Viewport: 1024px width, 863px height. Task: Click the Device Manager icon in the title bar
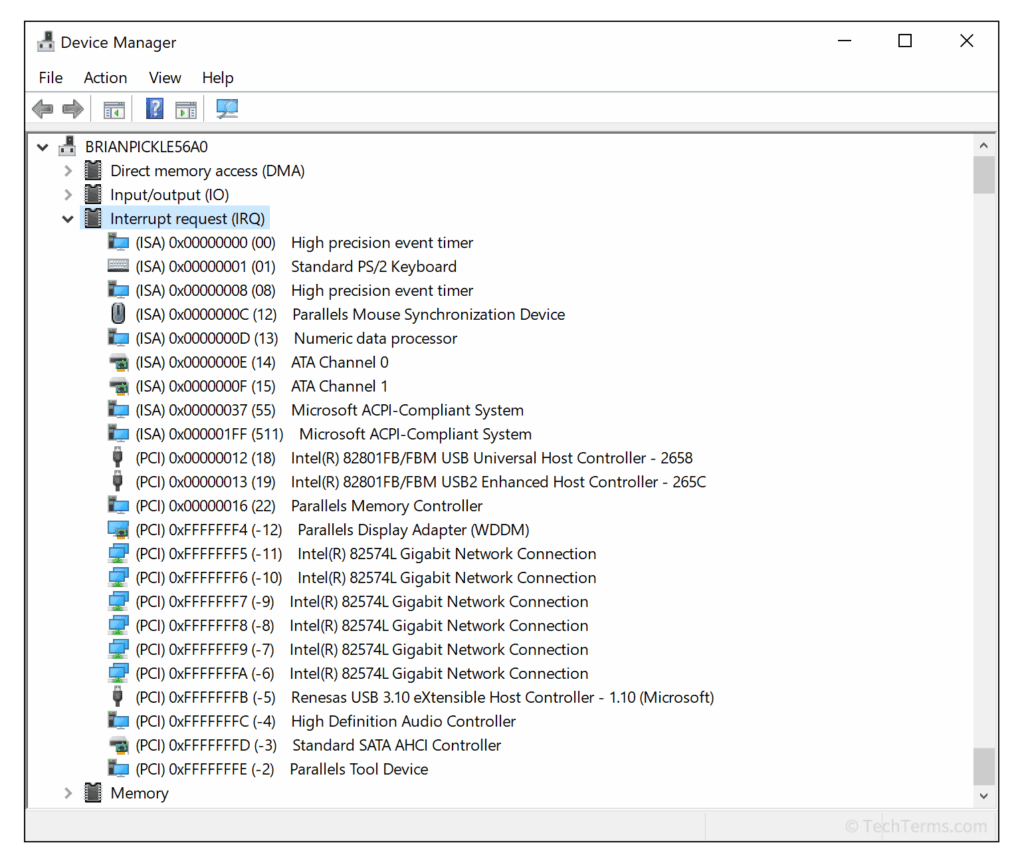click(44, 41)
